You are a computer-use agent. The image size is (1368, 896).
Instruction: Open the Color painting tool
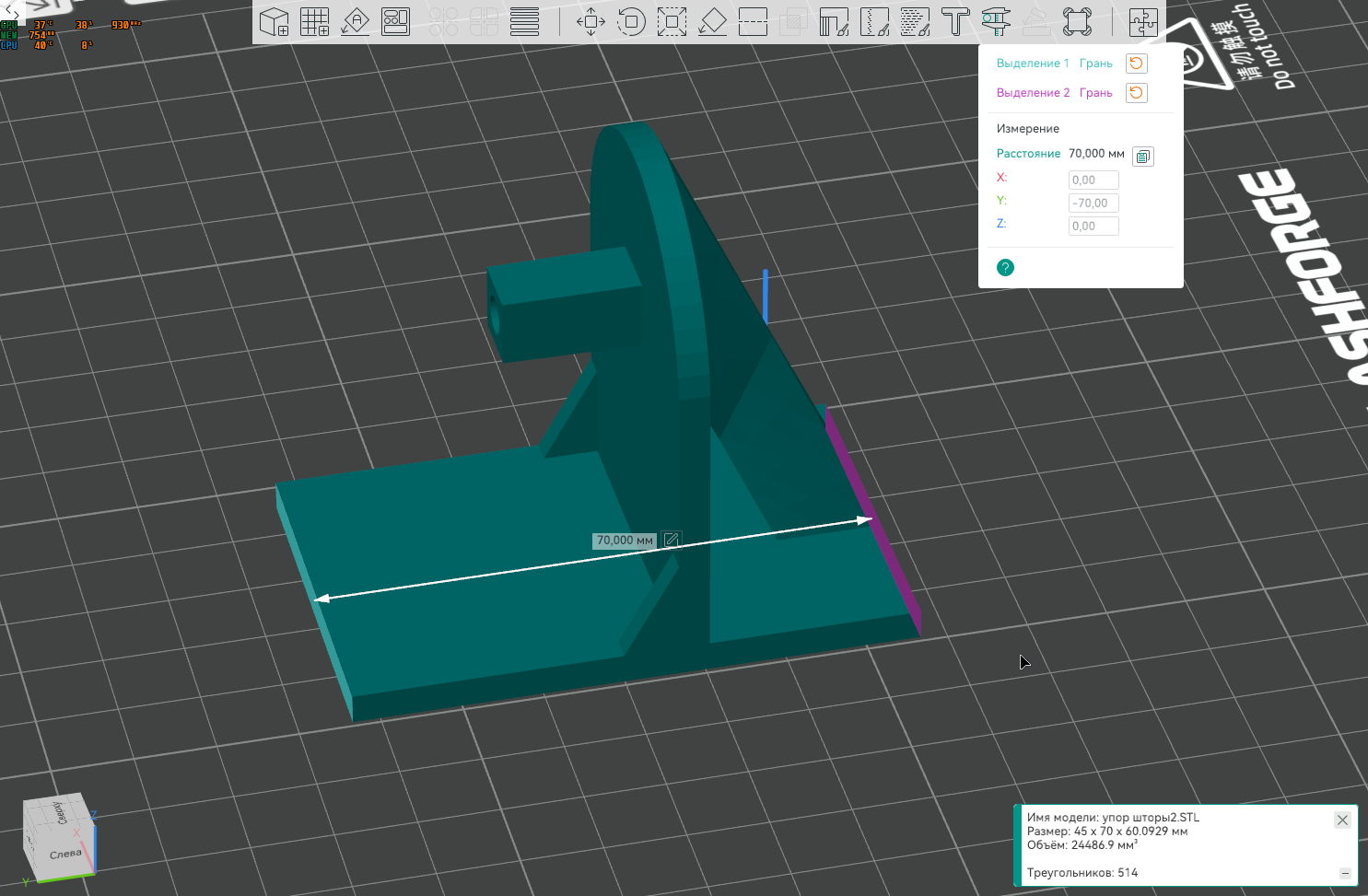click(915, 22)
